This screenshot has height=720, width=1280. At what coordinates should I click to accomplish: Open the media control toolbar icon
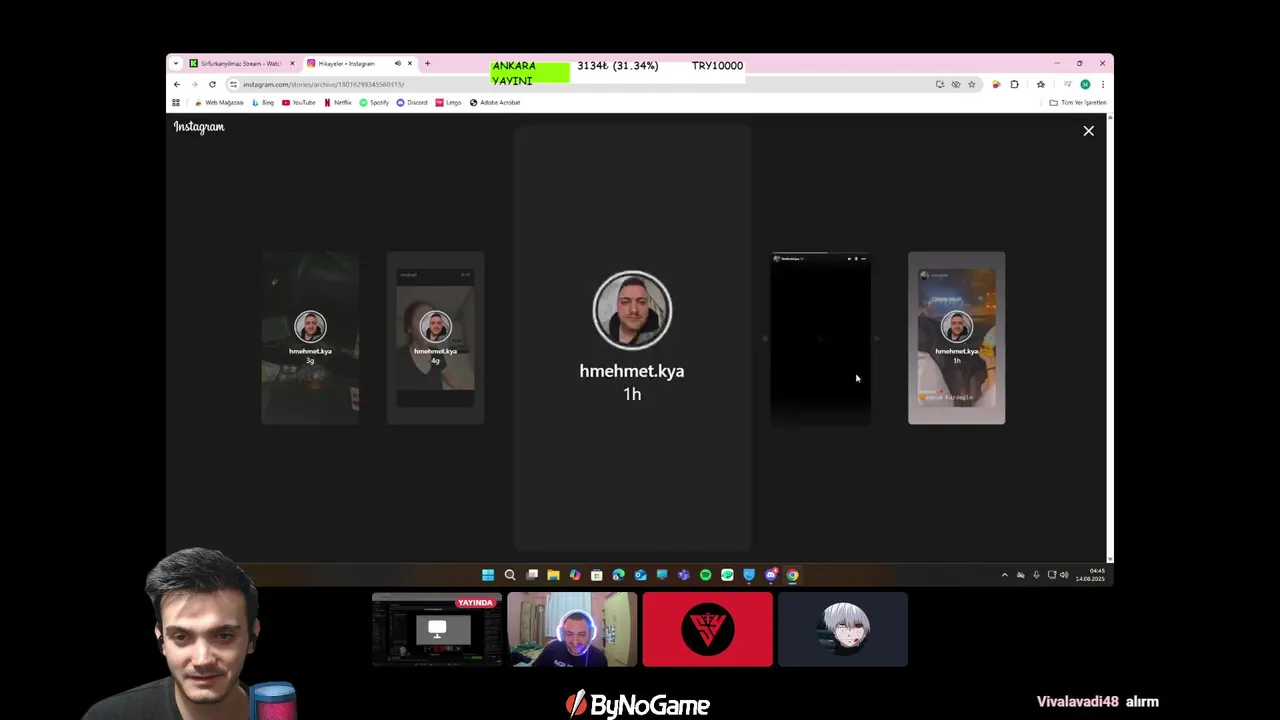(1067, 84)
